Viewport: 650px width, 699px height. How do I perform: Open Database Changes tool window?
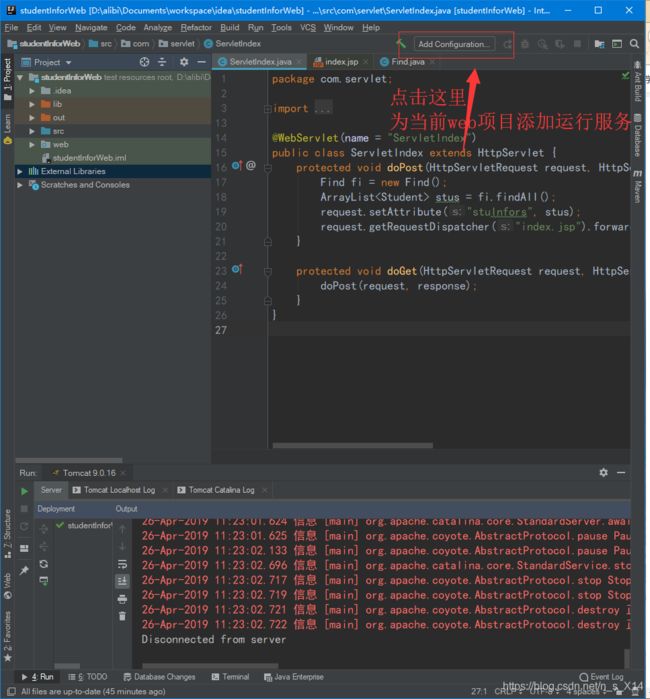click(x=159, y=677)
